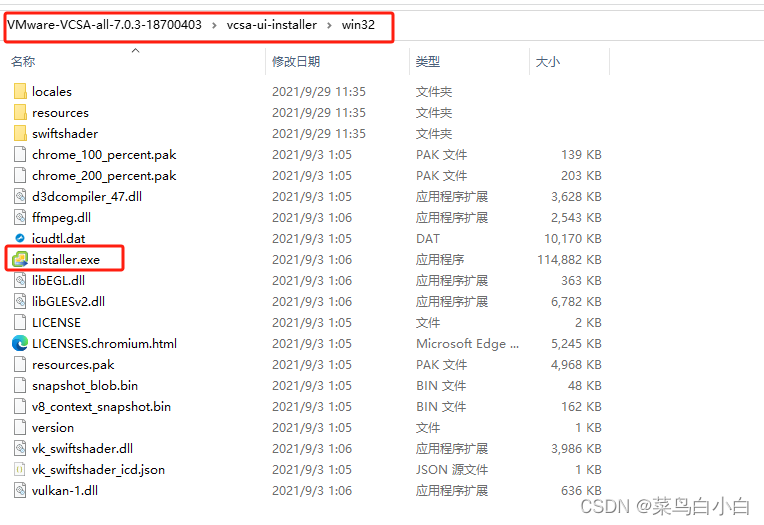Image resolution: width=764 pixels, height=525 pixels.
Task: Select the version file name
Action: pyautogui.click(x=53, y=428)
